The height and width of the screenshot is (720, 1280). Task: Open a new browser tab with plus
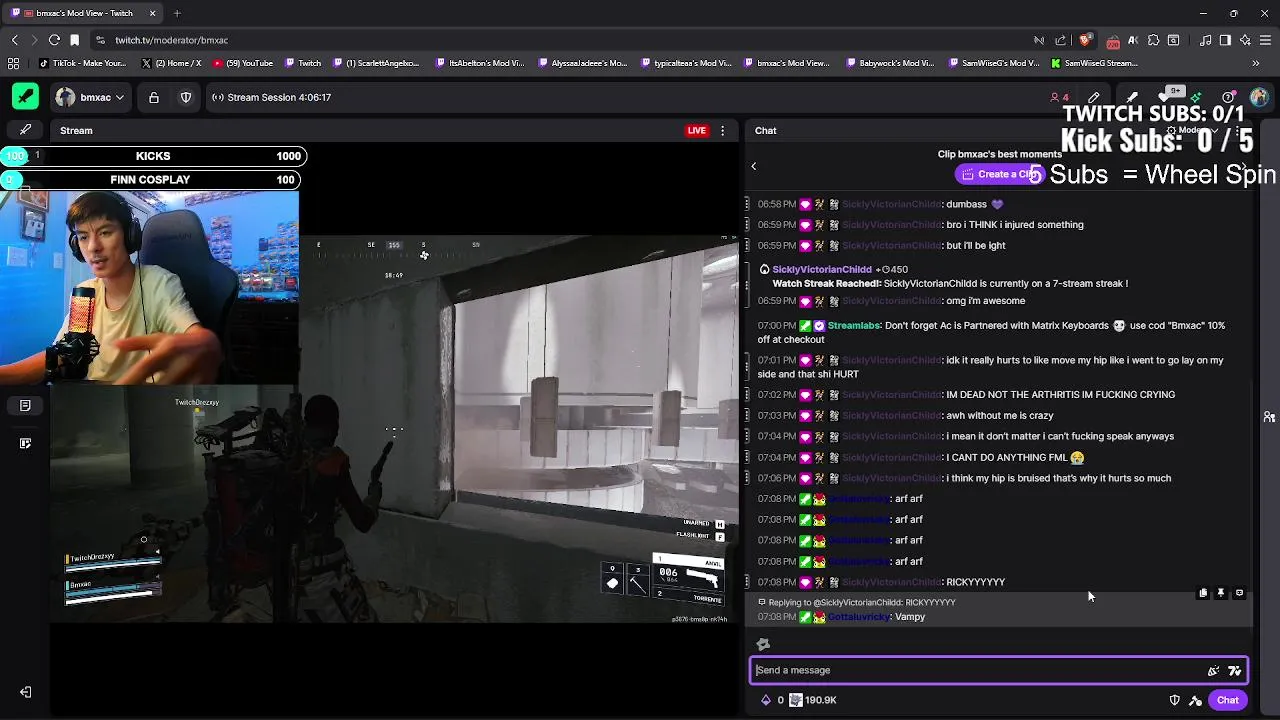point(177,13)
